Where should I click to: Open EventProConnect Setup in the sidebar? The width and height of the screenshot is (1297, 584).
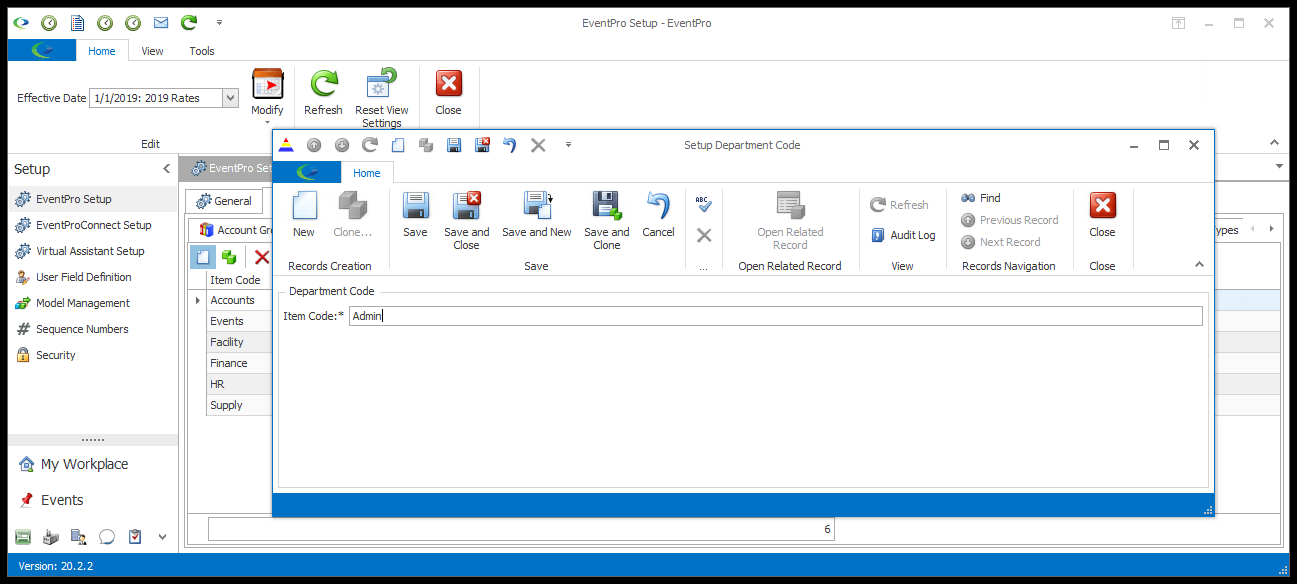93,225
